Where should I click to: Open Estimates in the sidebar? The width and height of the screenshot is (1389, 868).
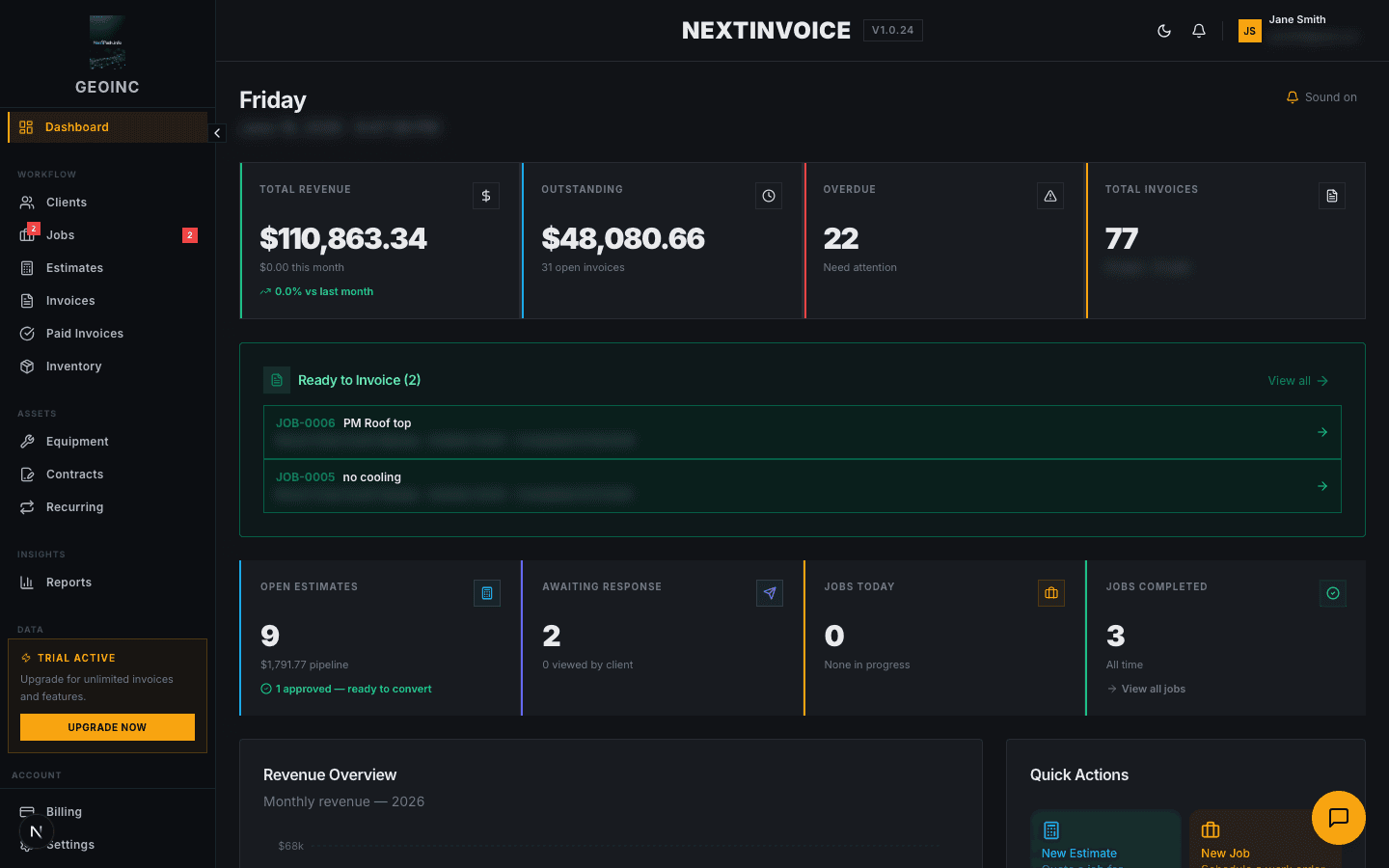click(x=107, y=268)
